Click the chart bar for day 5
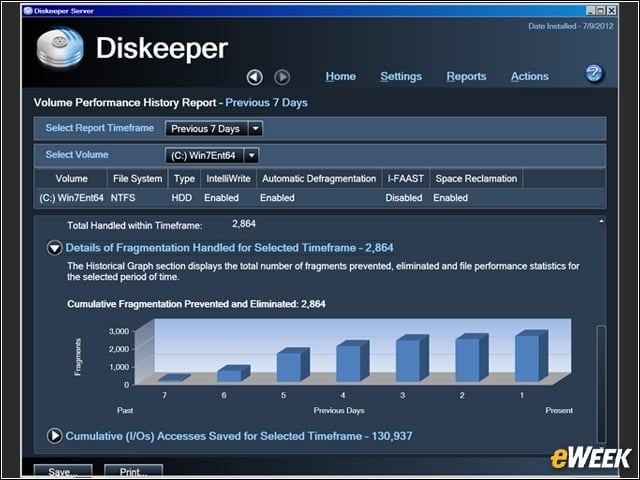The height and width of the screenshot is (480, 640). [293, 365]
